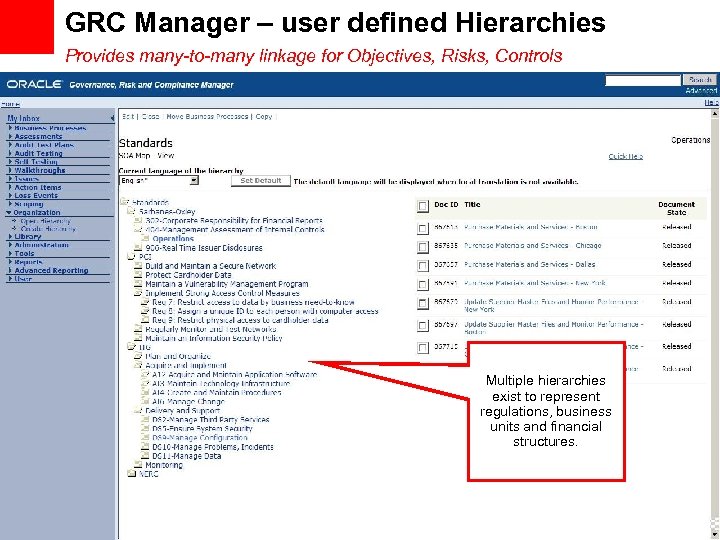
Task: Click the folder icon beside DS11-Manage Data
Action: [146, 456]
